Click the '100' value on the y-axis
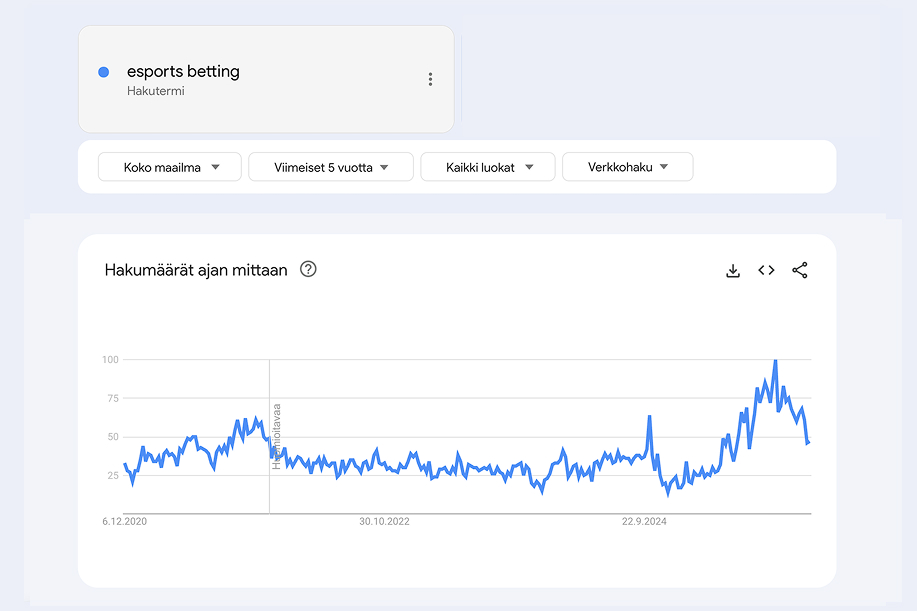Image resolution: width=917 pixels, height=611 pixels. [x=113, y=359]
